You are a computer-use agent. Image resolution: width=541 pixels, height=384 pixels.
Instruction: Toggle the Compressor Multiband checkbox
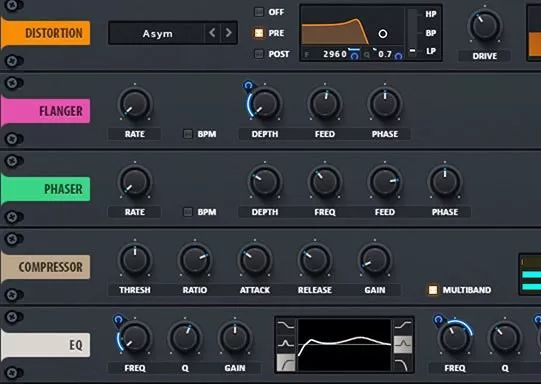click(x=433, y=290)
